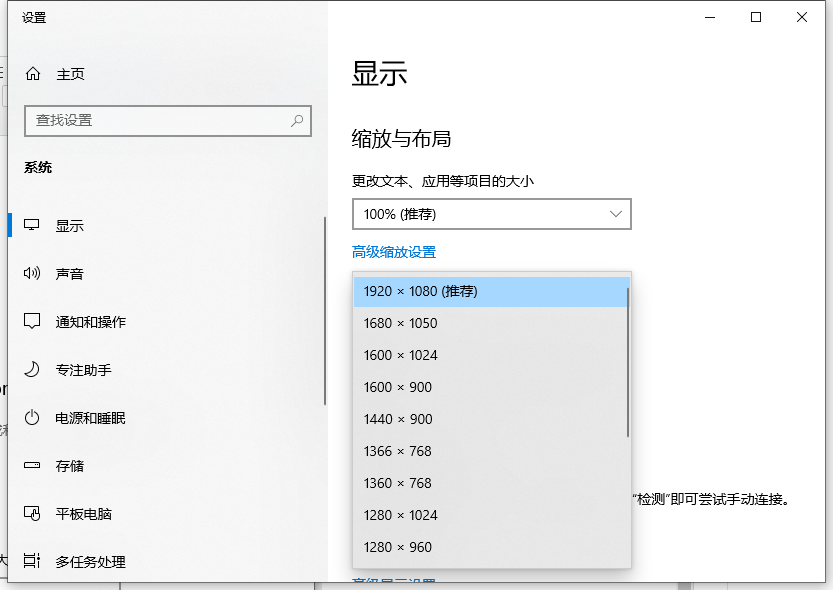Click the 电源和睡眠 power icon
The width and height of the screenshot is (833, 590).
[x=33, y=418]
